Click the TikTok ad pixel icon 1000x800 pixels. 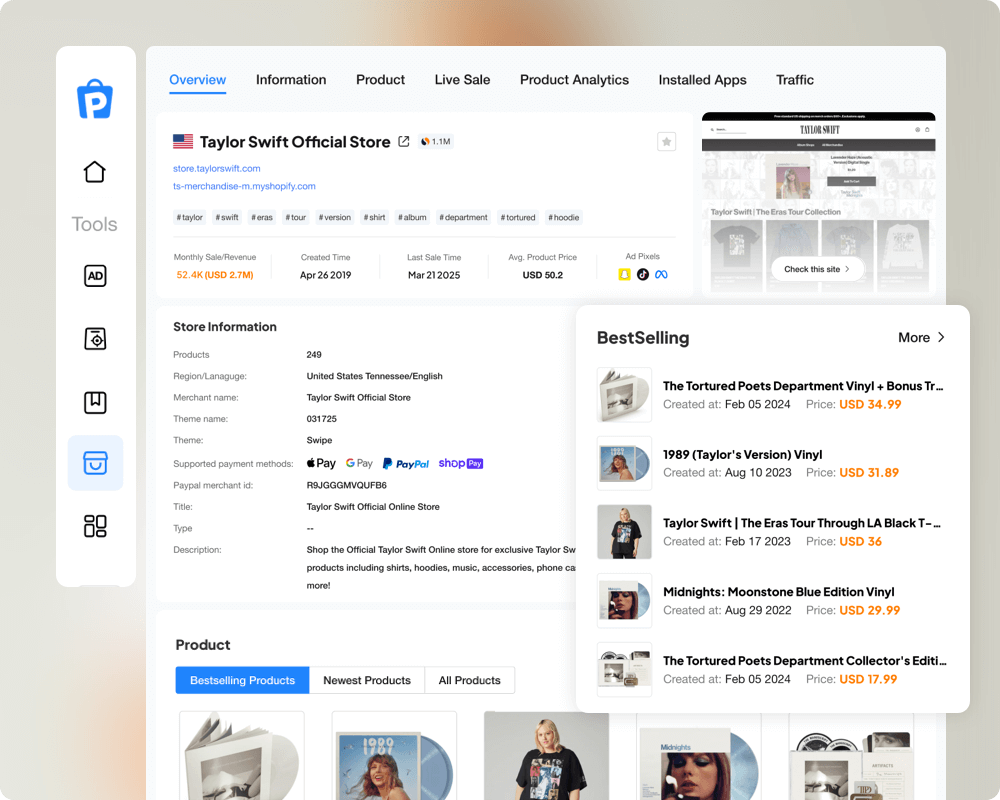point(643,274)
